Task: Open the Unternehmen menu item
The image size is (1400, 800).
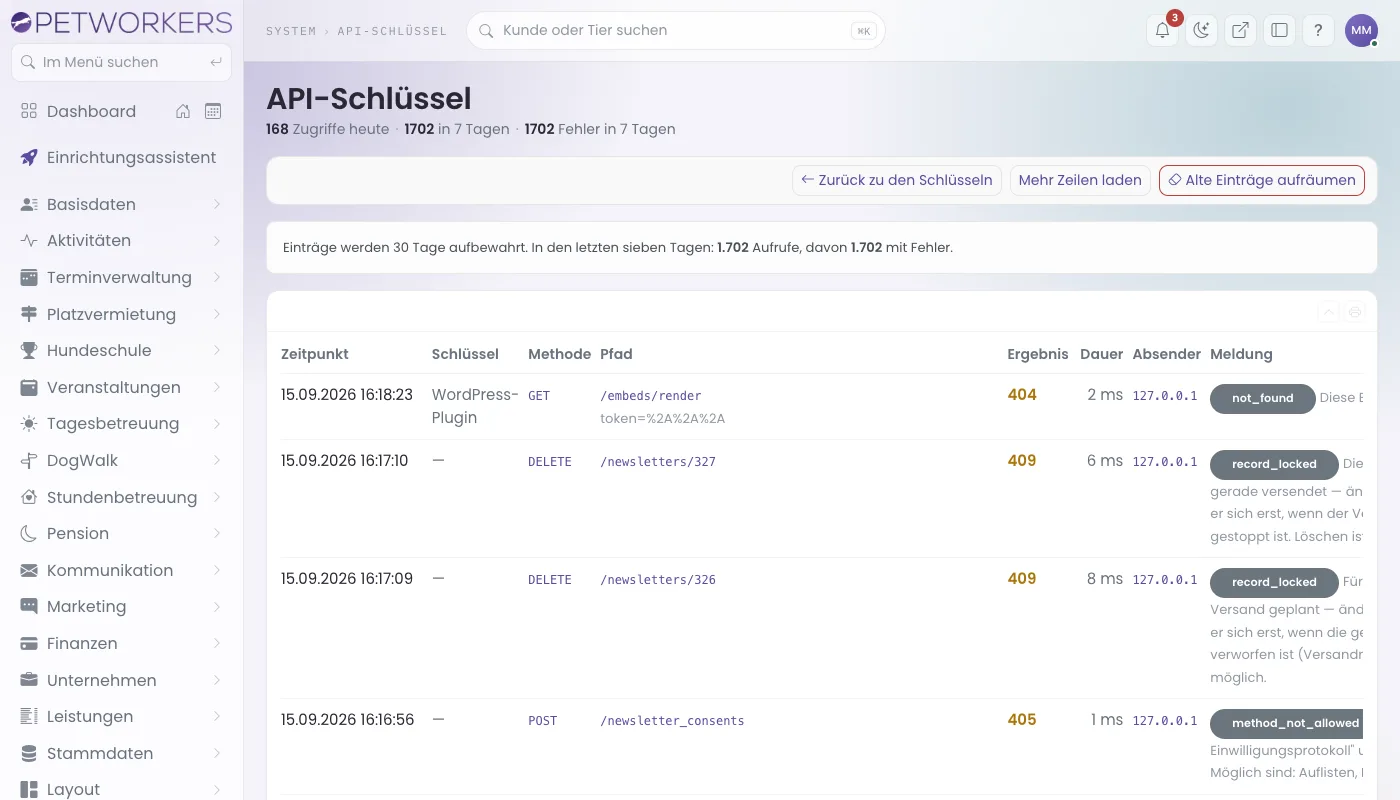Action: coord(121,680)
